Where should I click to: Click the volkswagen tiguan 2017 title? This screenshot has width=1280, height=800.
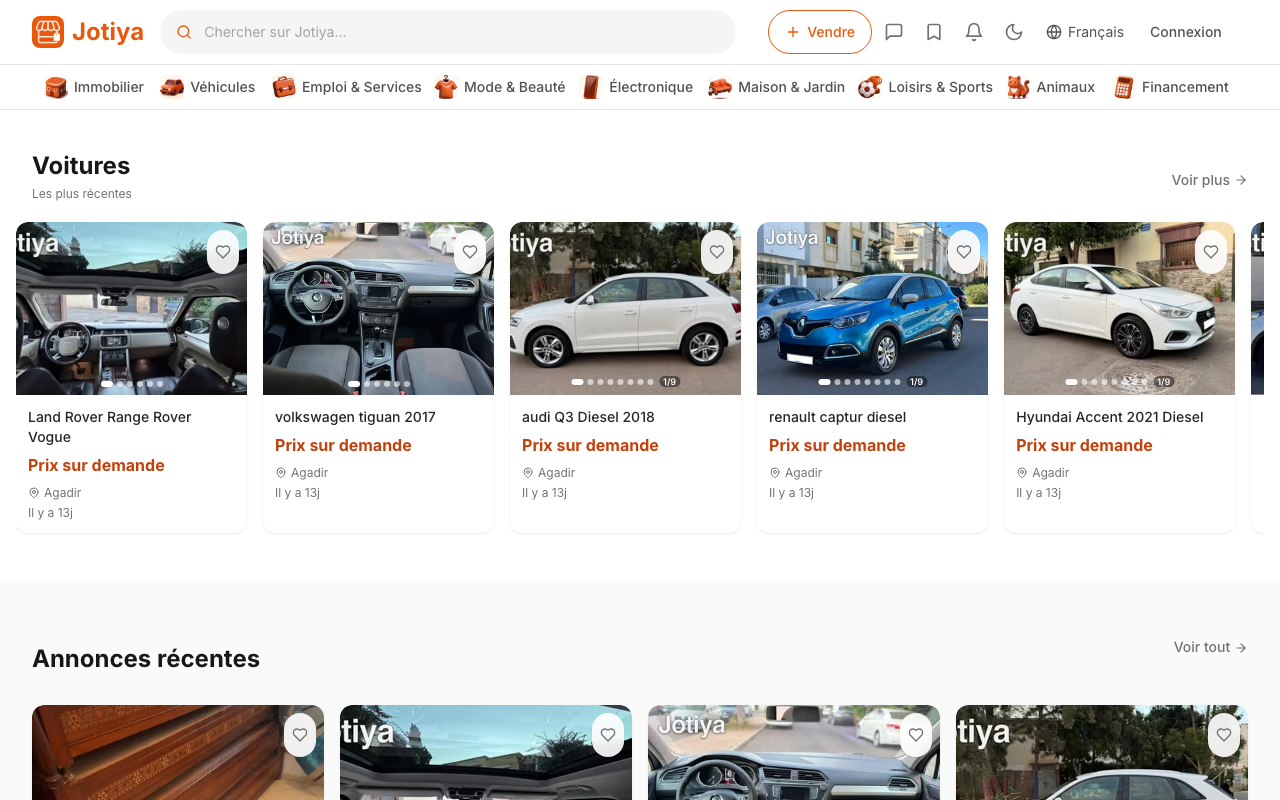click(355, 417)
